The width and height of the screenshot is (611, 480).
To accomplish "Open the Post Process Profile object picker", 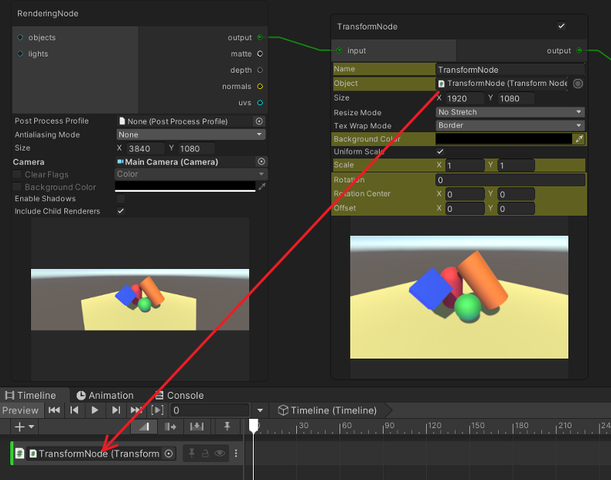I will coord(260,121).
